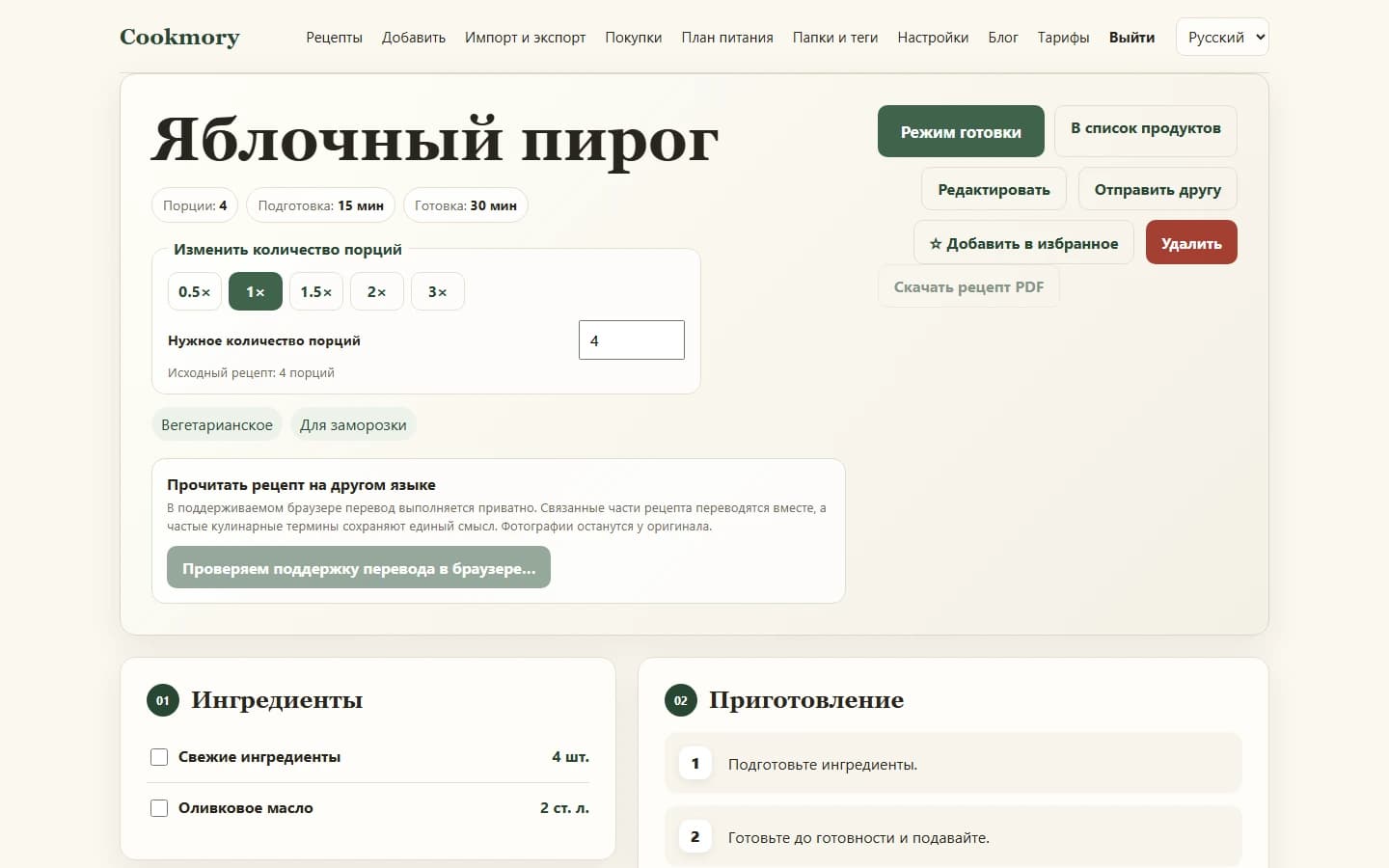Screen dimensions: 1389x868
Task: Click step 1 Подготовьте ингредиенты
Action: [953, 764]
